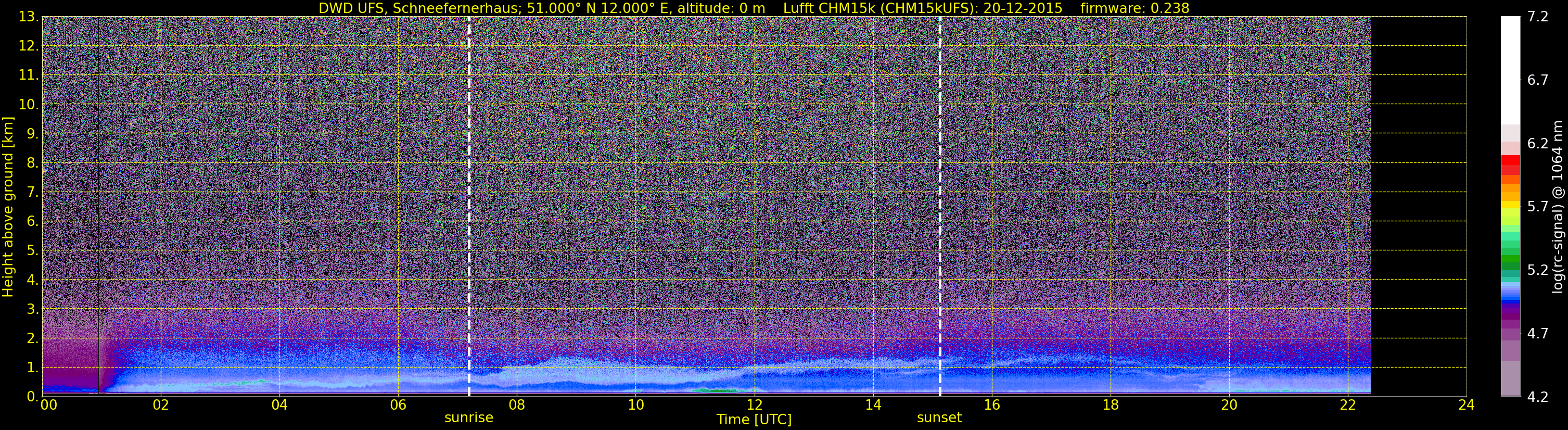Click the height tick label '3.'
The height and width of the screenshot is (430, 1568).
[x=32, y=309]
